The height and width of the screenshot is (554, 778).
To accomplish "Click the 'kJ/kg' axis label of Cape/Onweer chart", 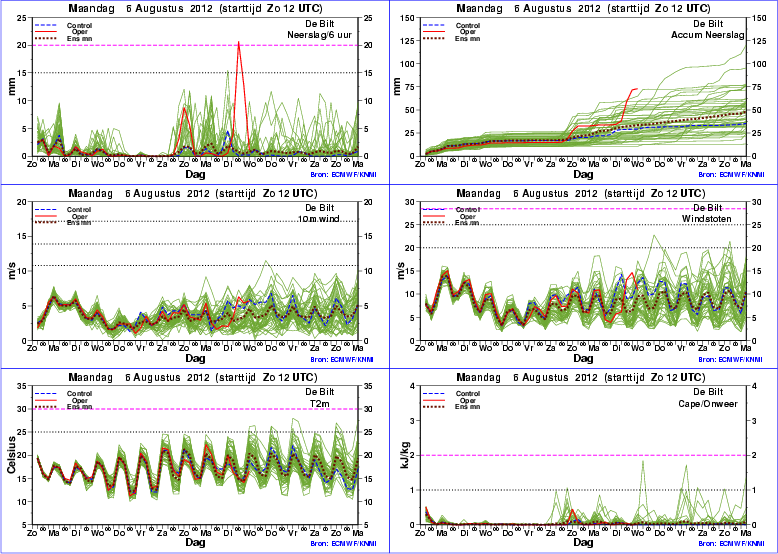I will [x=405, y=455].
